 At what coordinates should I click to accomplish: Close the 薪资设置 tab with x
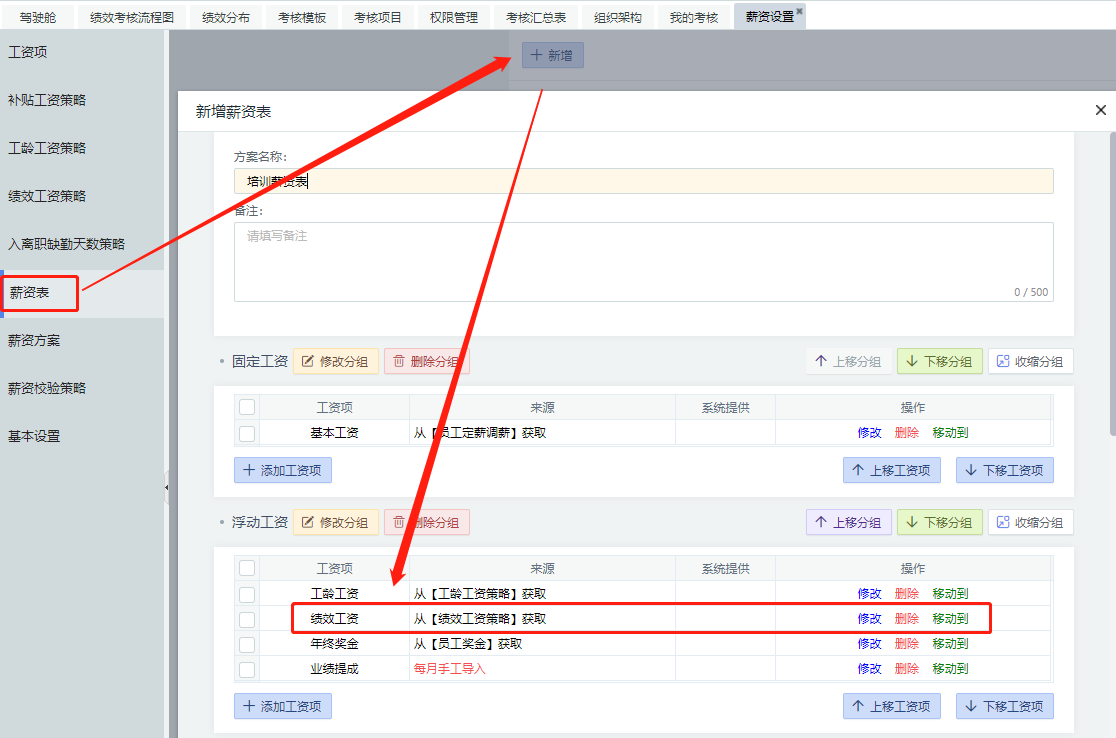tap(799, 11)
